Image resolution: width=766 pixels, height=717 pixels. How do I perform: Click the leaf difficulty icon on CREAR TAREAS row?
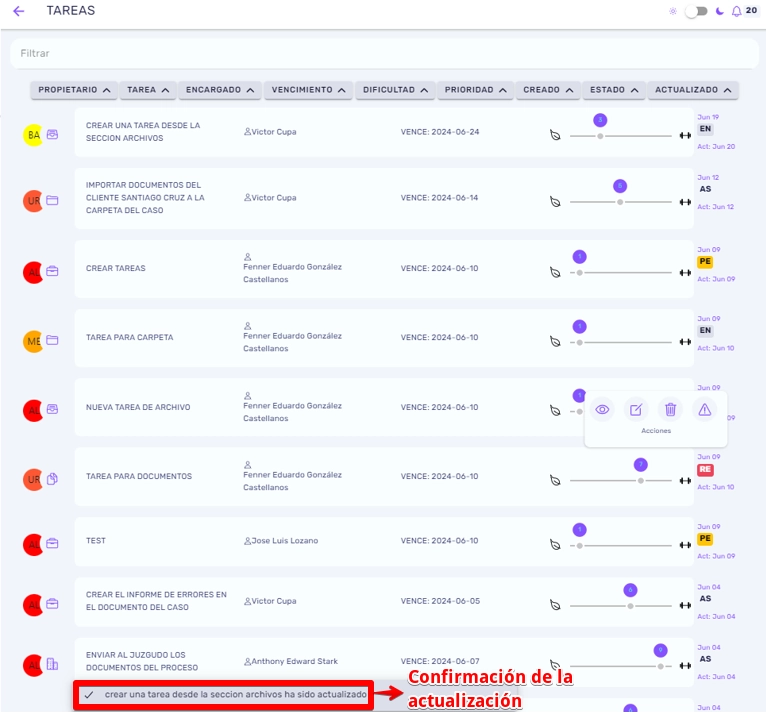[555, 273]
